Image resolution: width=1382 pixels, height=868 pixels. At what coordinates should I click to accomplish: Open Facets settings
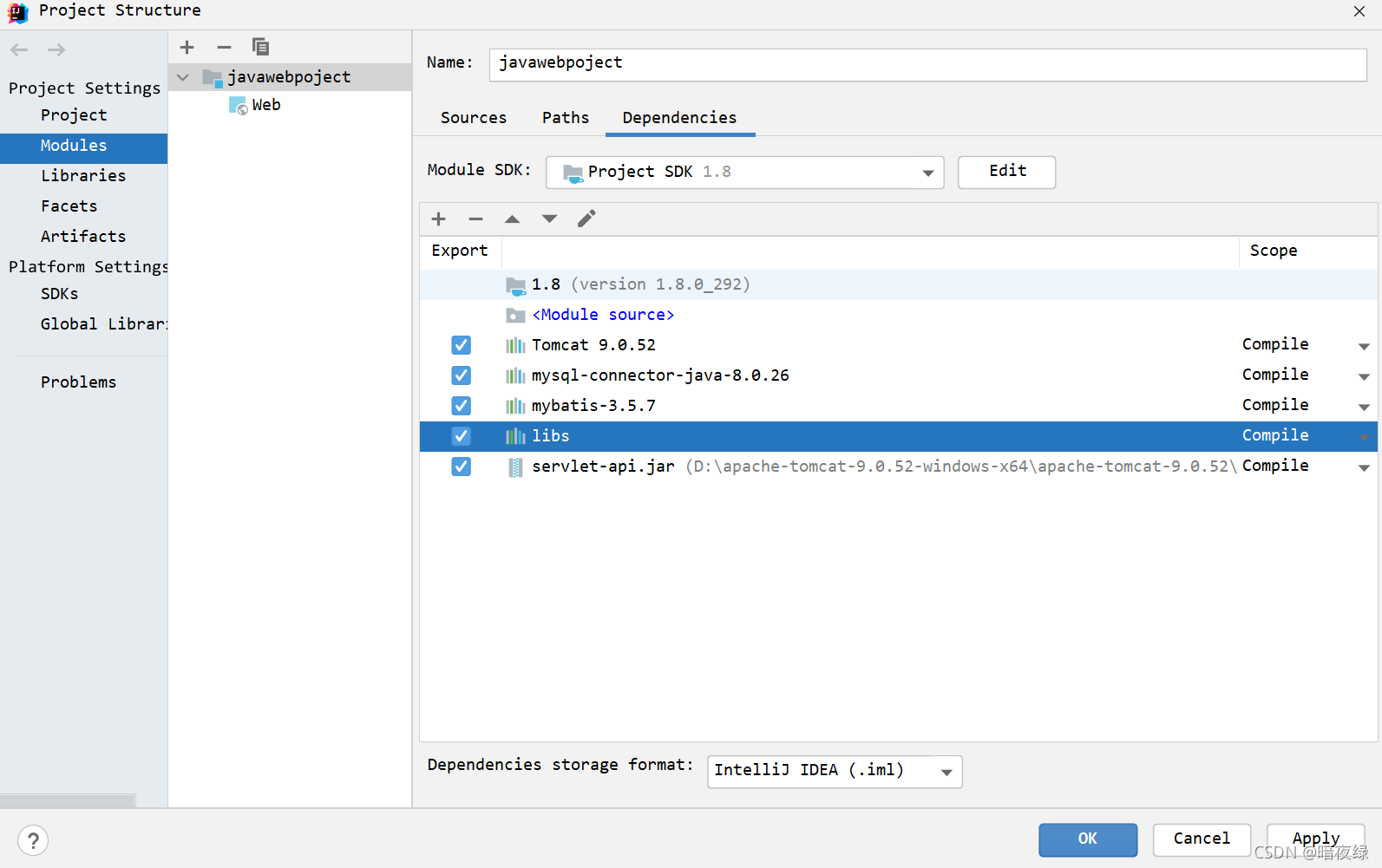tap(69, 206)
